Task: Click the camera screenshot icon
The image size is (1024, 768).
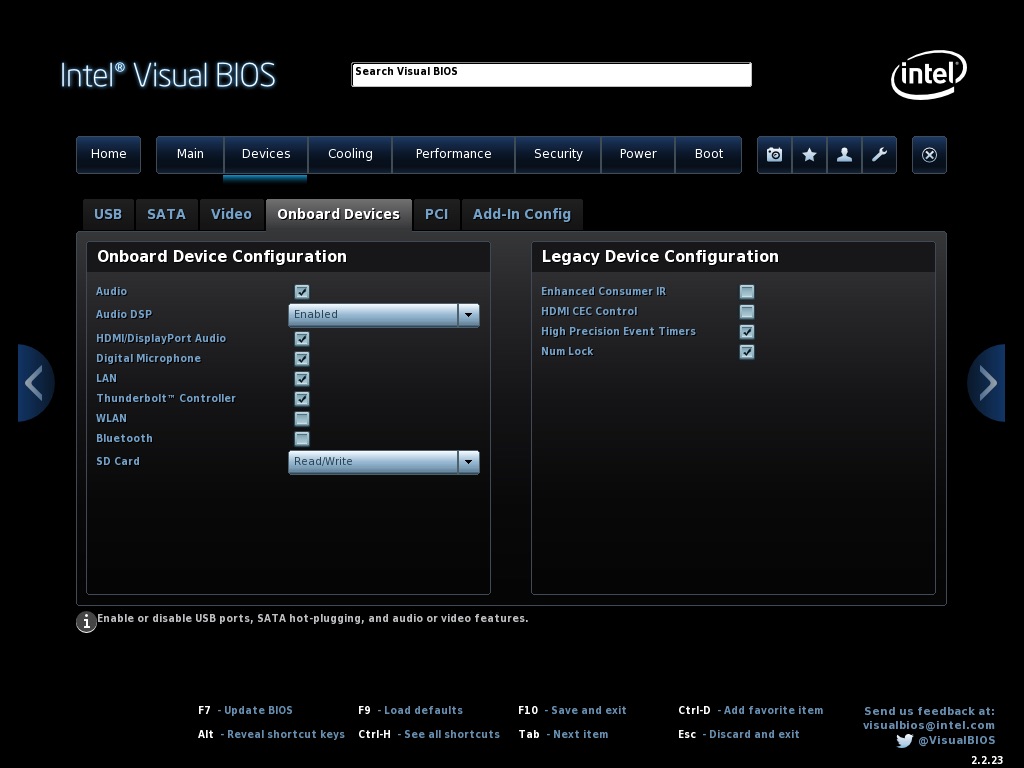Action: pyautogui.click(x=775, y=155)
